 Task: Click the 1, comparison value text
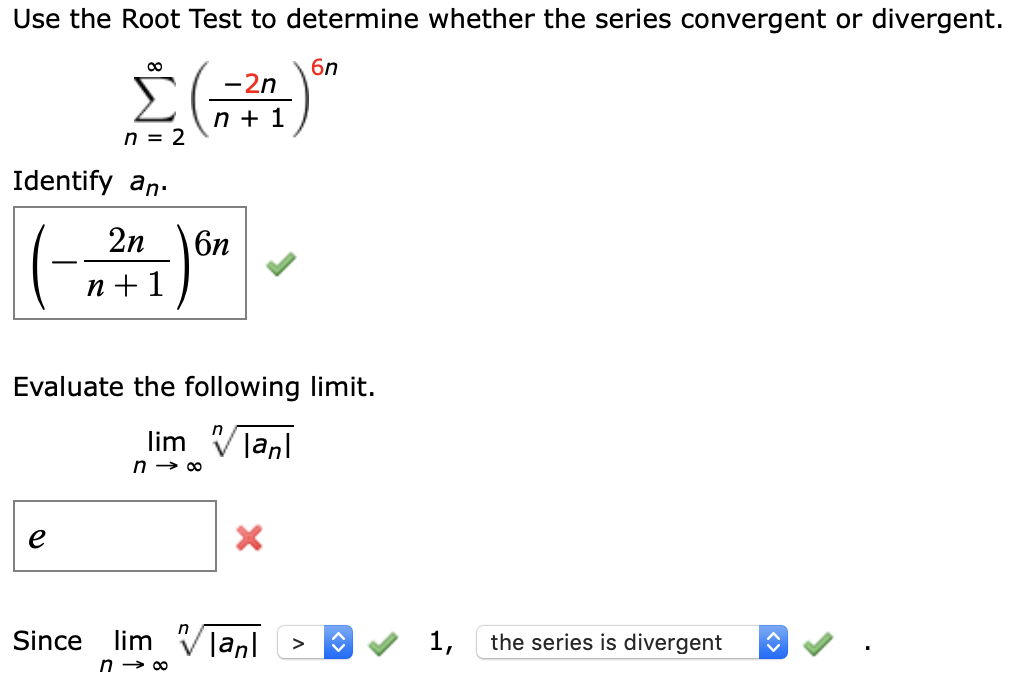coord(440,641)
